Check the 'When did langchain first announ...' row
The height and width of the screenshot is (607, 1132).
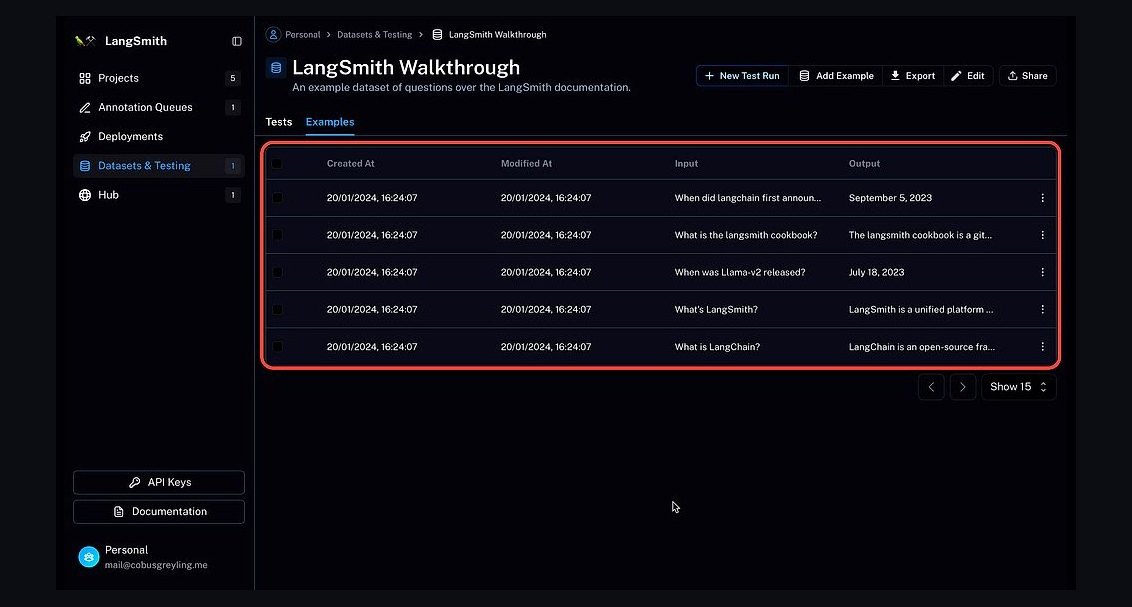(x=277, y=198)
